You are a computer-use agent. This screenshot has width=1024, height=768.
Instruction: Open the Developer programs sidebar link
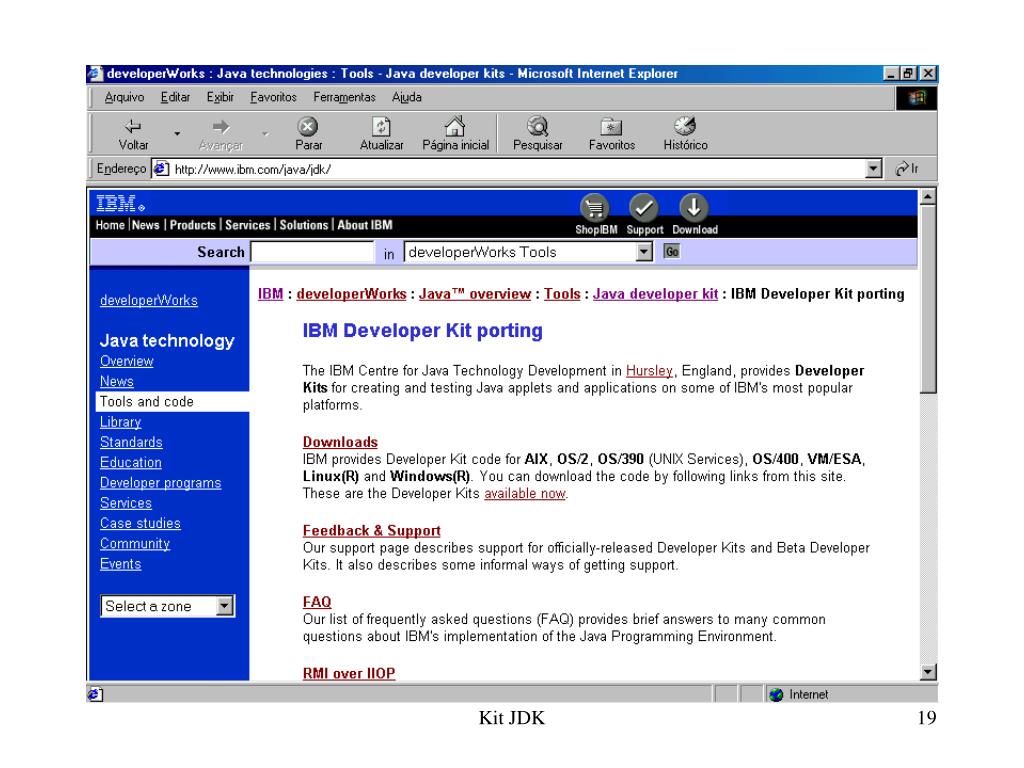click(x=161, y=483)
